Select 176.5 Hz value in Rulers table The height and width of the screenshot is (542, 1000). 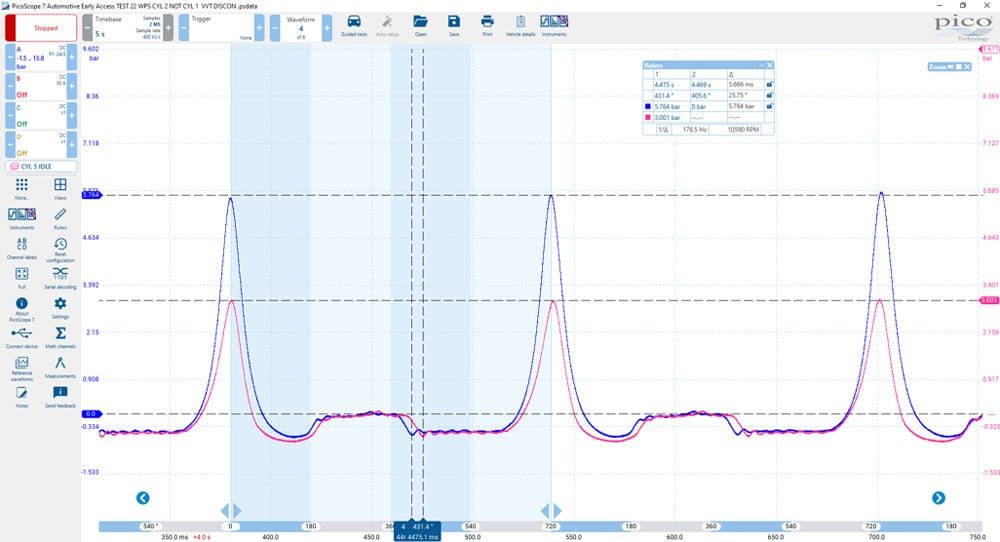coord(694,129)
